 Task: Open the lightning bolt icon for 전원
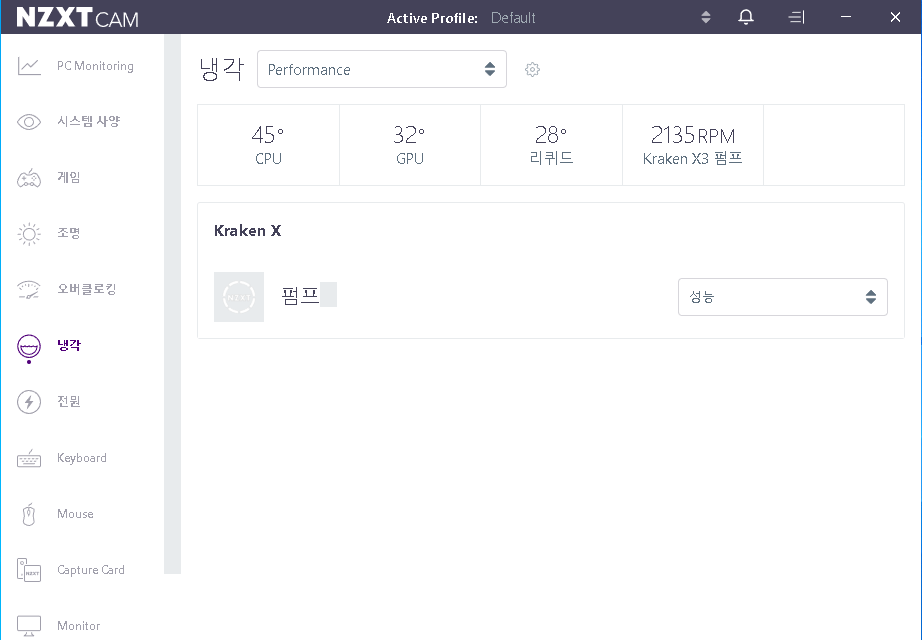[x=29, y=402]
